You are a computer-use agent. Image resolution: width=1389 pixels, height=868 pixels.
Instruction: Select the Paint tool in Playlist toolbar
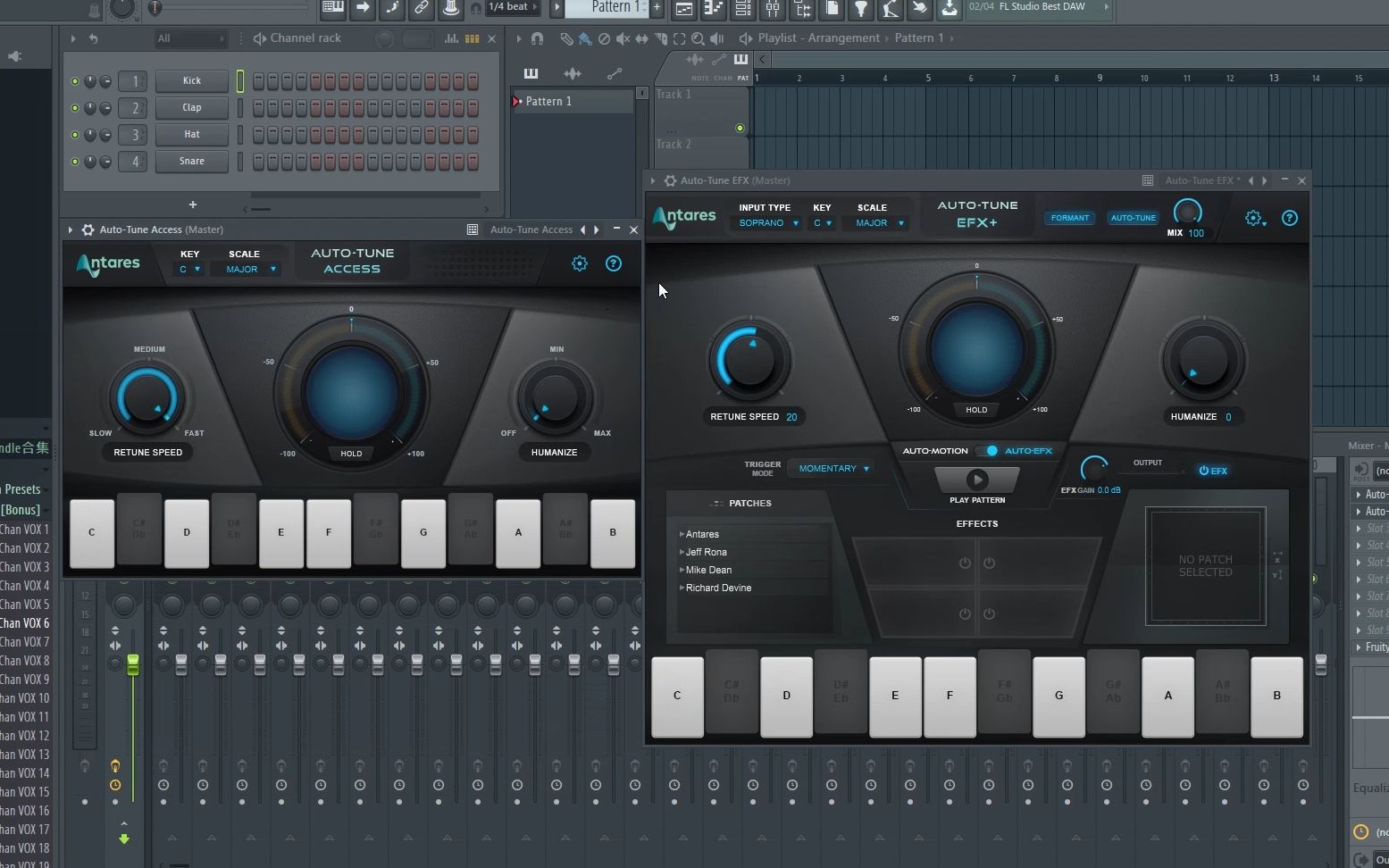(583, 39)
